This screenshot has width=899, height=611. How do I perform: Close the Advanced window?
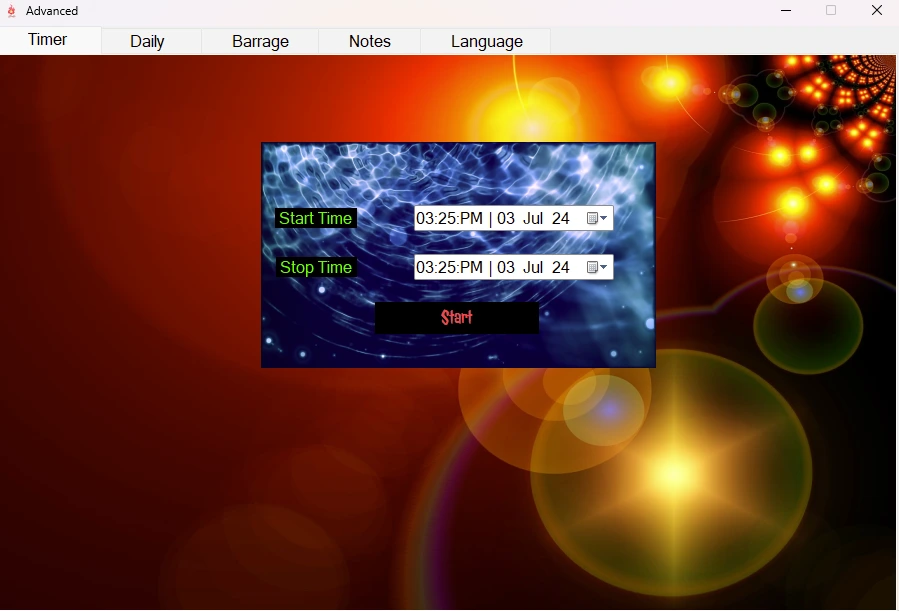coord(877,10)
